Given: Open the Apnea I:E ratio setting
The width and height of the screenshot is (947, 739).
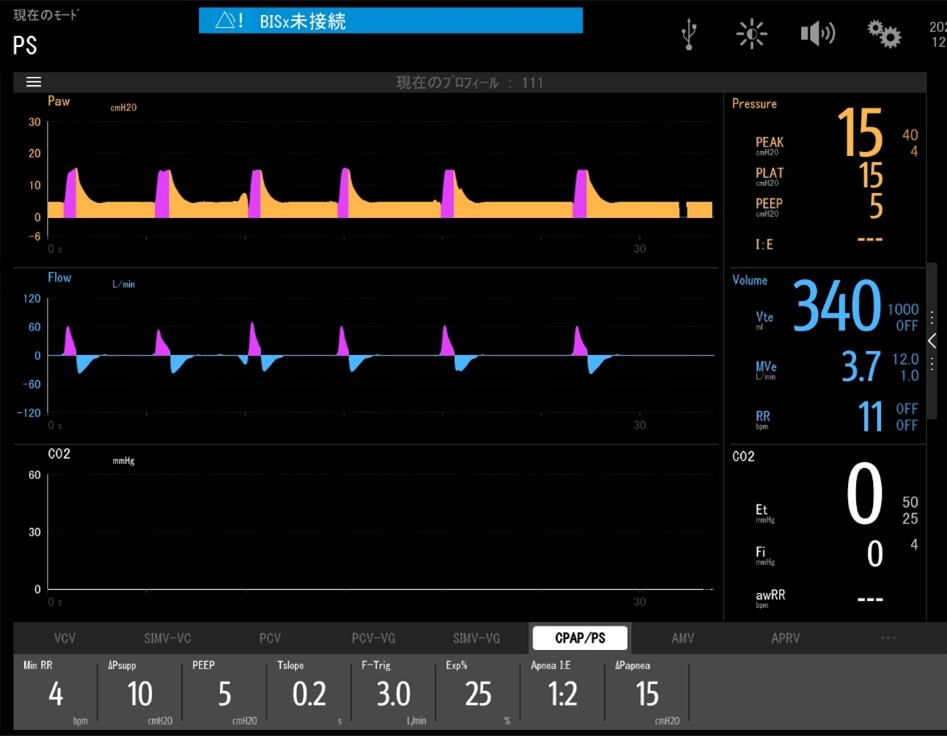Looking at the screenshot, I should [x=563, y=693].
